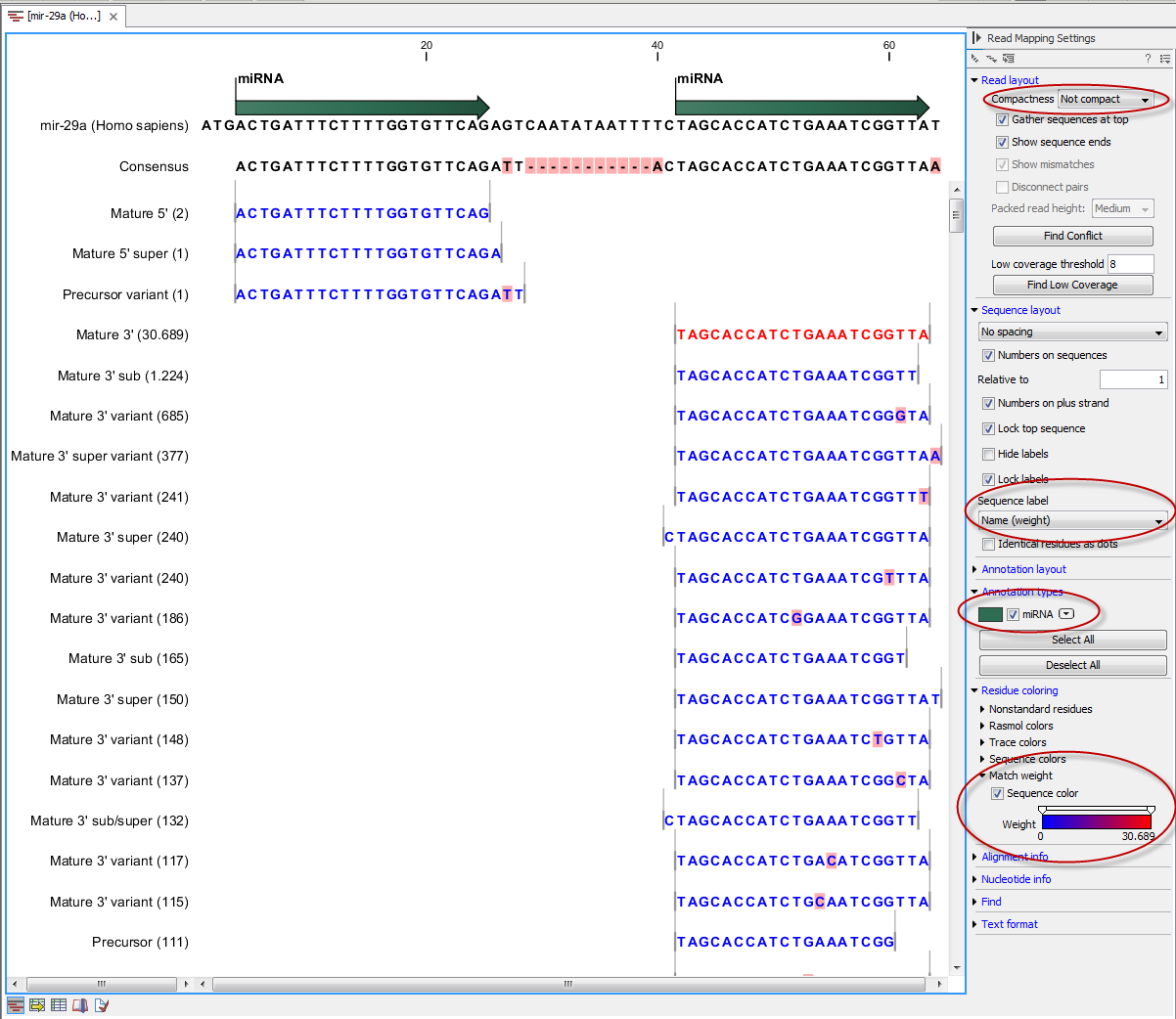This screenshot has height=1019, width=1176.
Task: Enable Hide labels option
Action: 988,454
